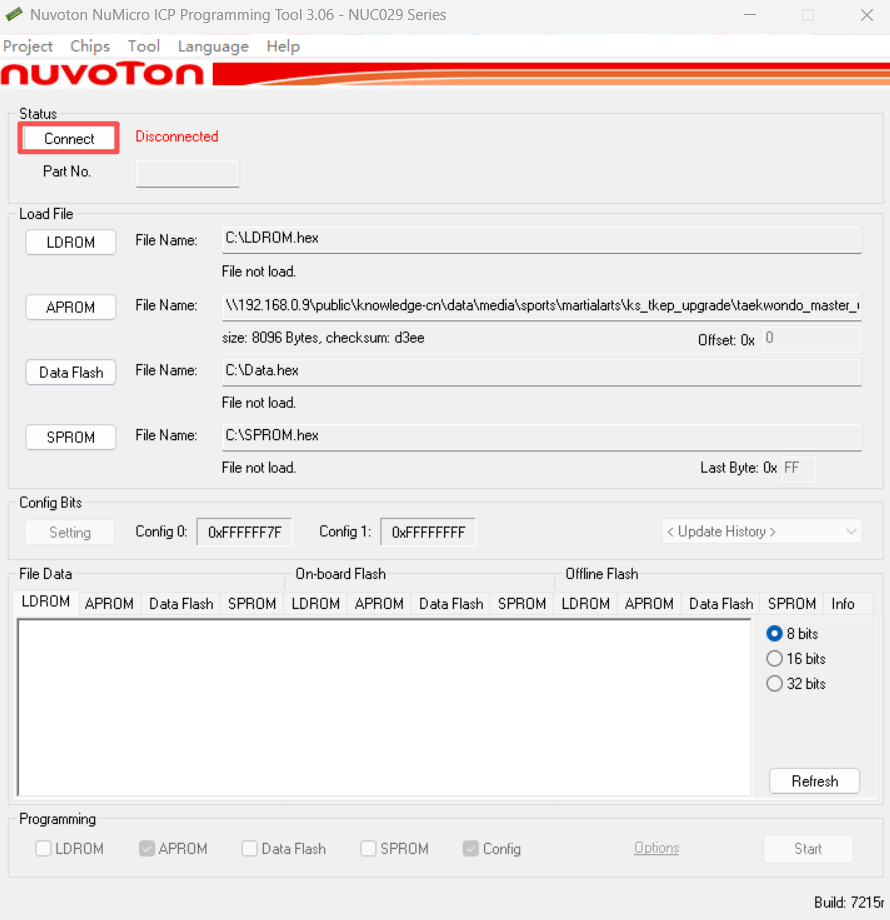Click the Connect button
Screen dimensions: 890x920
coord(69,138)
